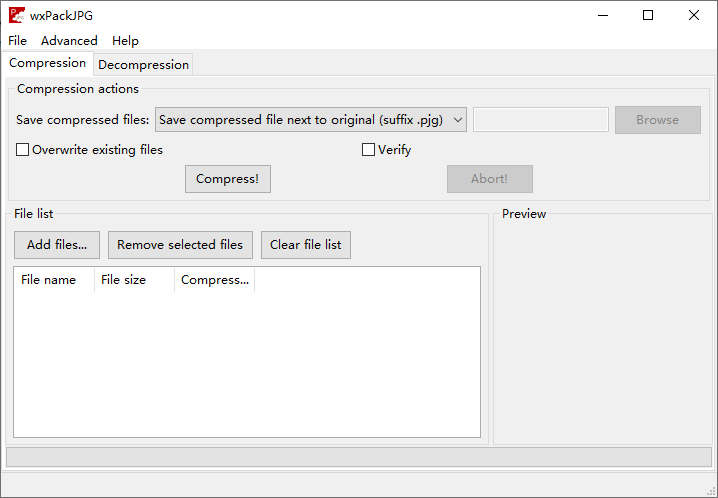Open the File menu
Viewport: 718px width, 498px height.
(x=17, y=41)
